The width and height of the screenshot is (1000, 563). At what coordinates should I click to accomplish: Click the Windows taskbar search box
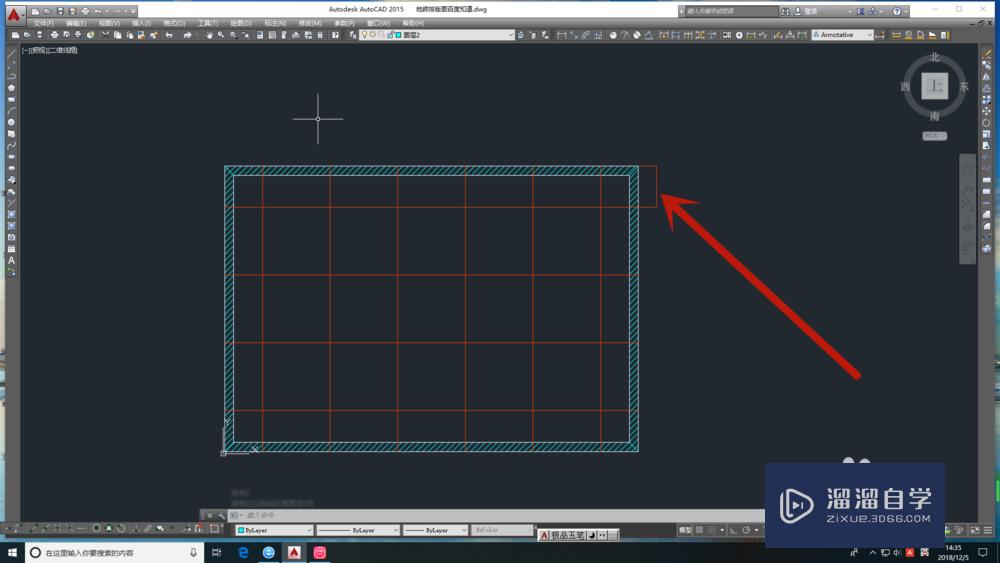point(115,552)
